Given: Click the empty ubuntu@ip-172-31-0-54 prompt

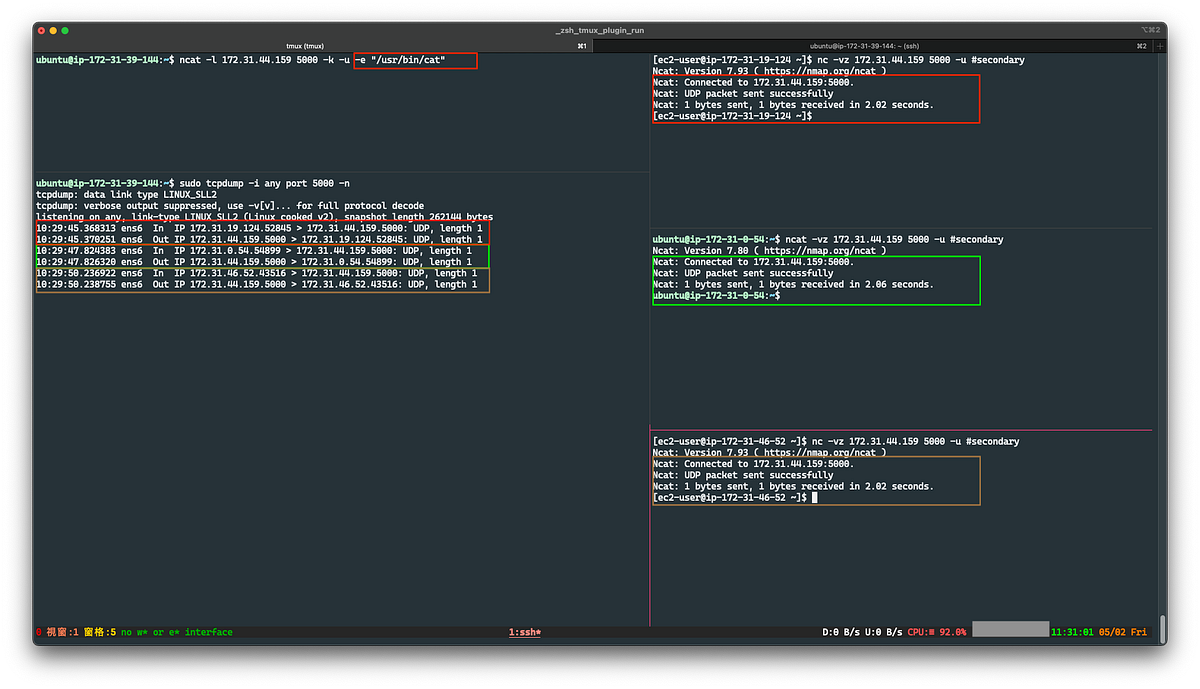Looking at the screenshot, I should coord(716,296).
